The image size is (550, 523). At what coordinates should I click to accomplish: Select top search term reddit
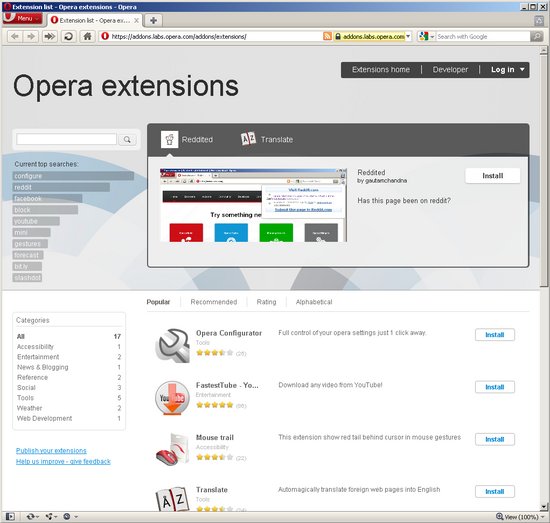[61, 187]
